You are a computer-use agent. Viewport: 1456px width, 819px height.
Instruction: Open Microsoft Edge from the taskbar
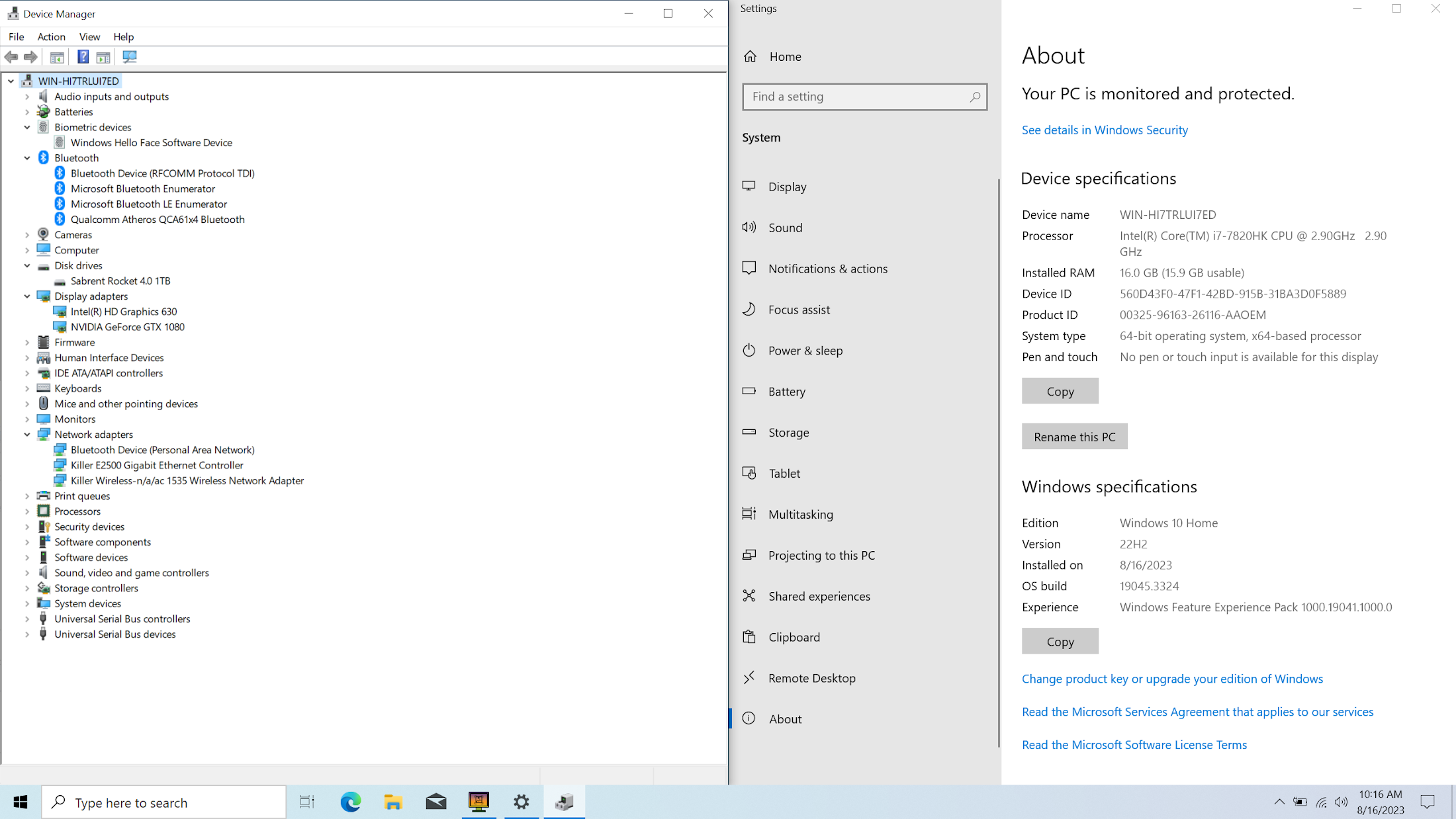351,802
